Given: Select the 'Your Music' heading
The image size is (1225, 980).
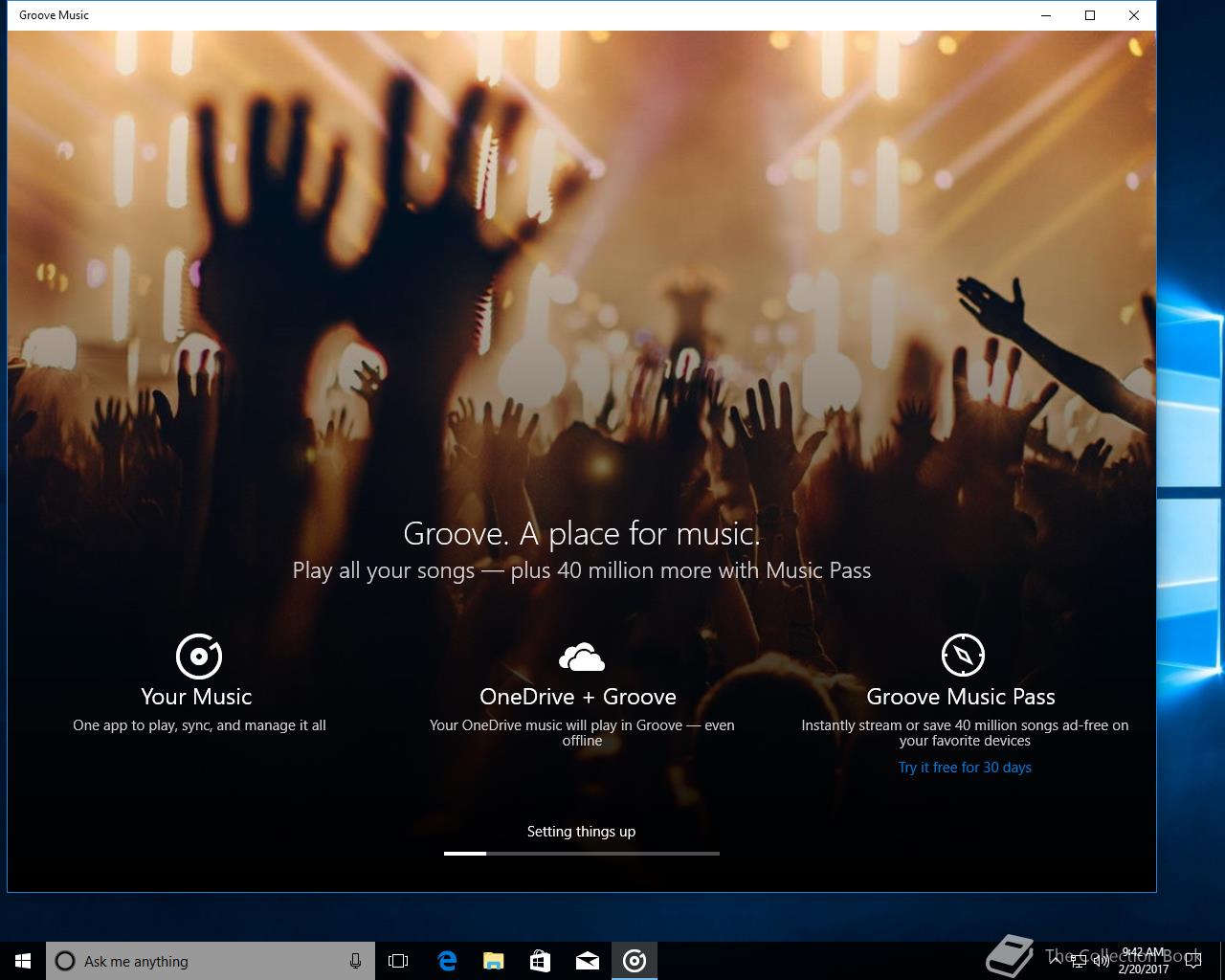Looking at the screenshot, I should click(x=196, y=697).
